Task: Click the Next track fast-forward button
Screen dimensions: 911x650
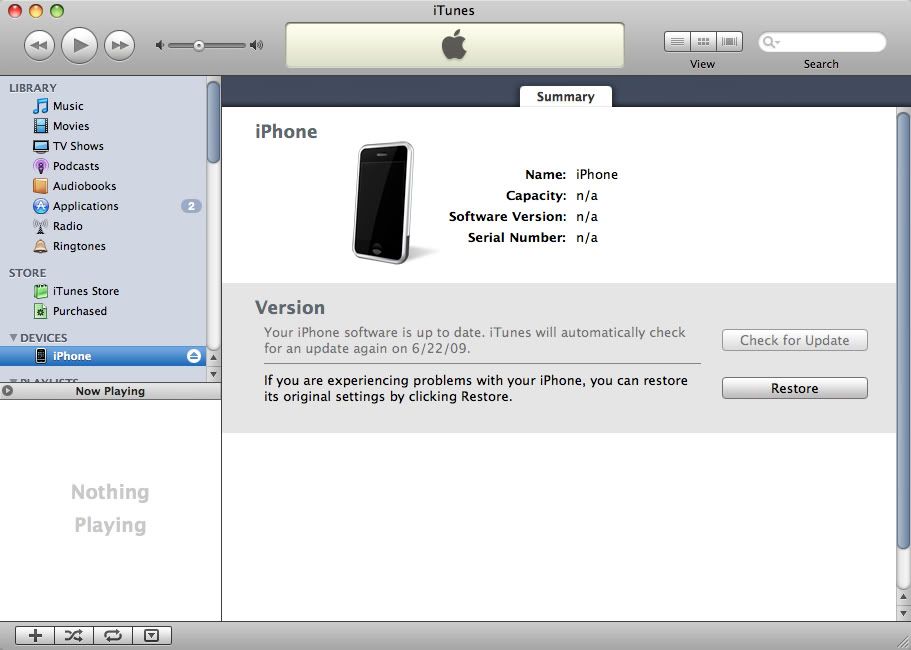Action: pos(120,45)
